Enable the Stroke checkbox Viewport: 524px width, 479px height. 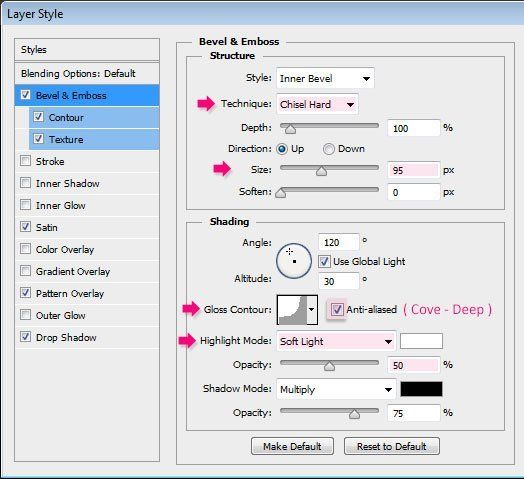[25, 161]
